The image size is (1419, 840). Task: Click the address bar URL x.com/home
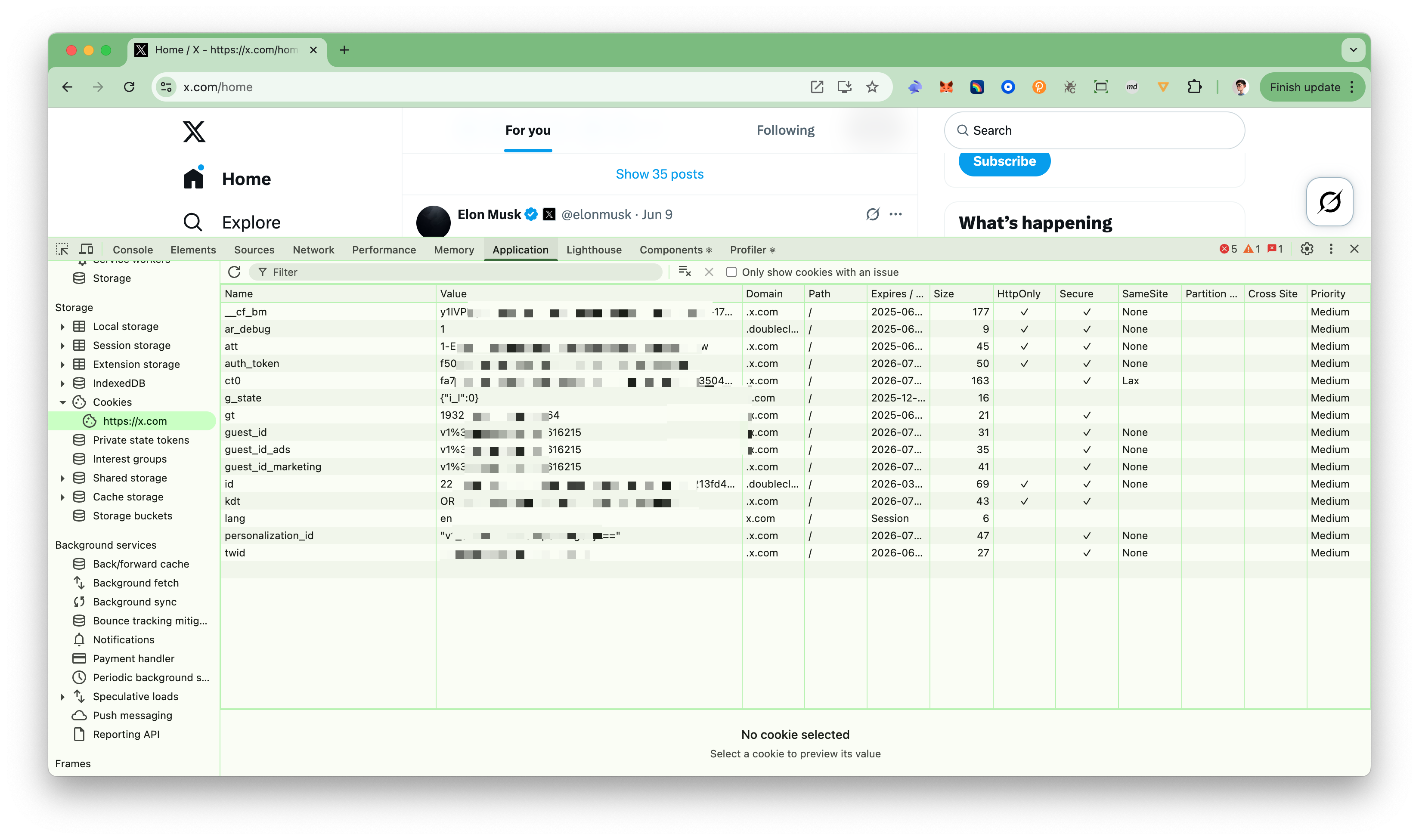click(x=217, y=87)
